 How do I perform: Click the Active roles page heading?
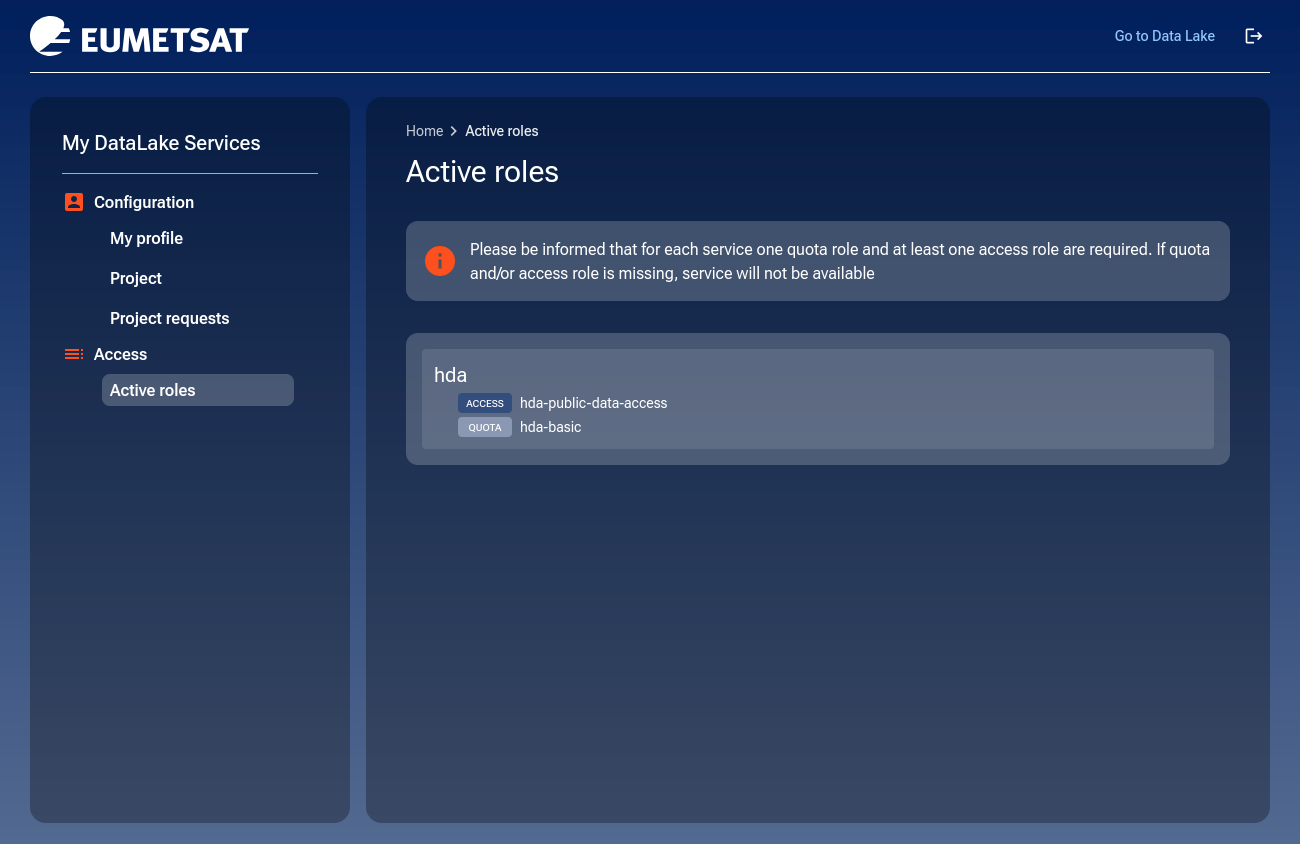coord(482,172)
